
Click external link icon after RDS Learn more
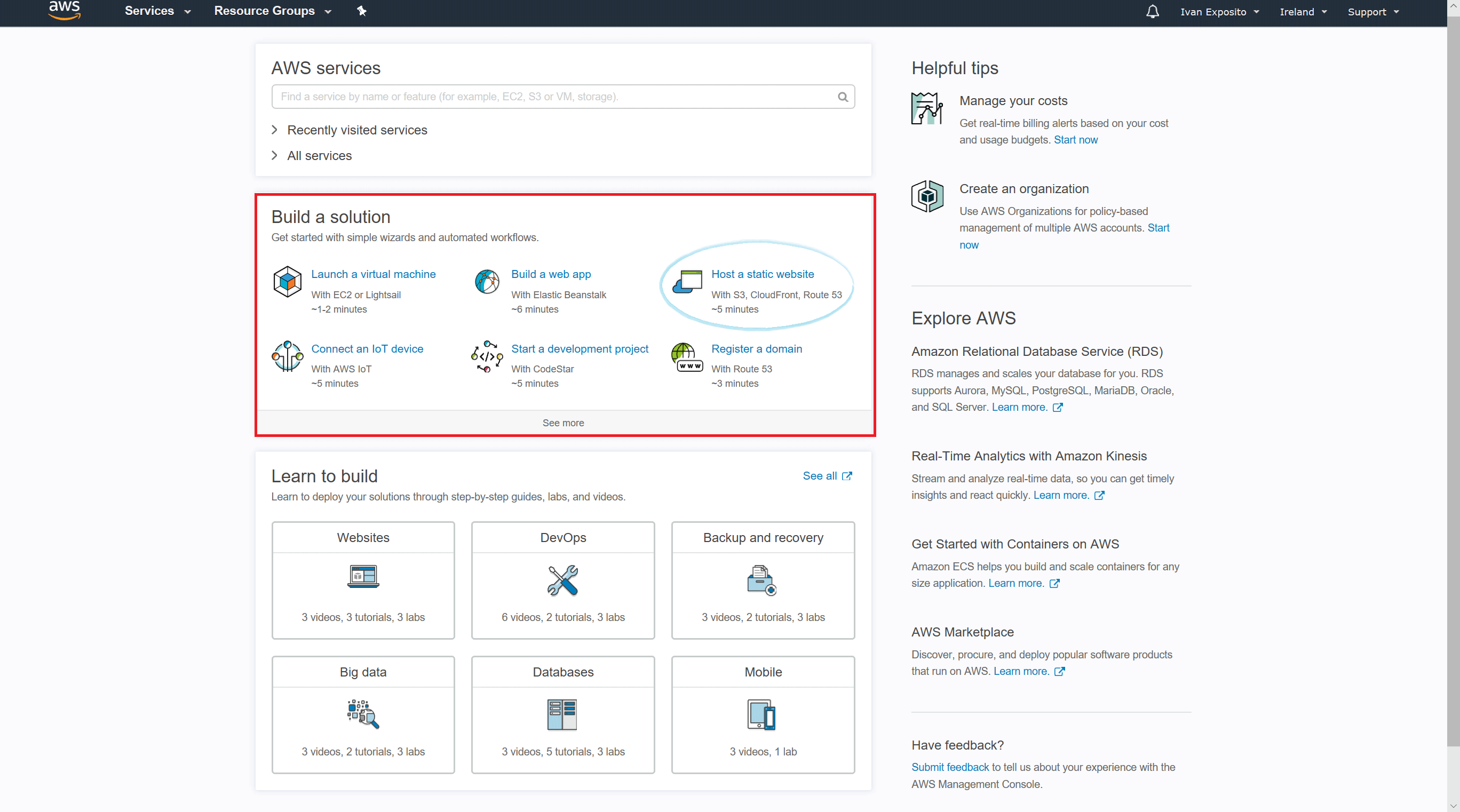click(1058, 408)
